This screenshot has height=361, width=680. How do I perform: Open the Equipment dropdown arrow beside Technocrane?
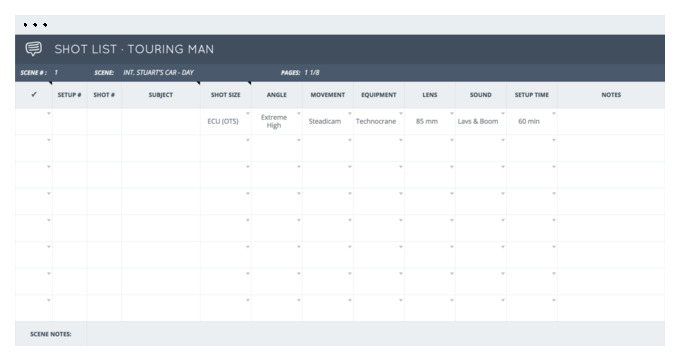coord(401,114)
